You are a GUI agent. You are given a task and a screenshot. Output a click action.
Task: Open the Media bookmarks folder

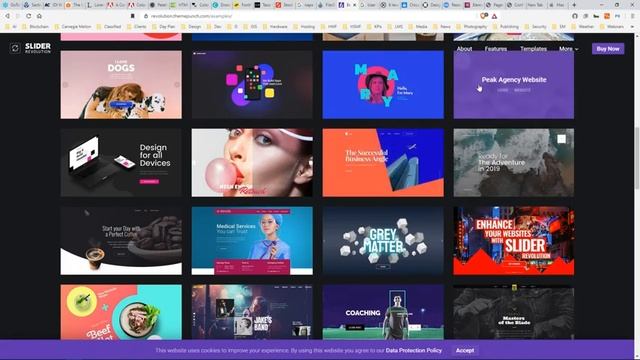[x=418, y=27]
